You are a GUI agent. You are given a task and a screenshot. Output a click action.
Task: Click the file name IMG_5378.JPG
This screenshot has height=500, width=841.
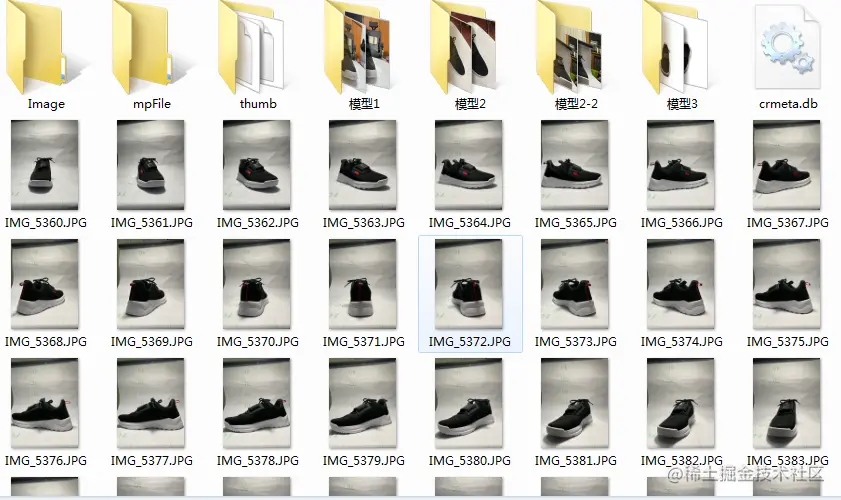coord(257,461)
